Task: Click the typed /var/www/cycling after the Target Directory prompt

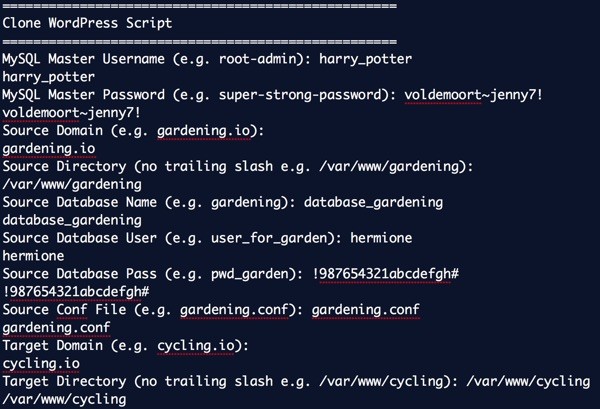Action: [x=528, y=381]
